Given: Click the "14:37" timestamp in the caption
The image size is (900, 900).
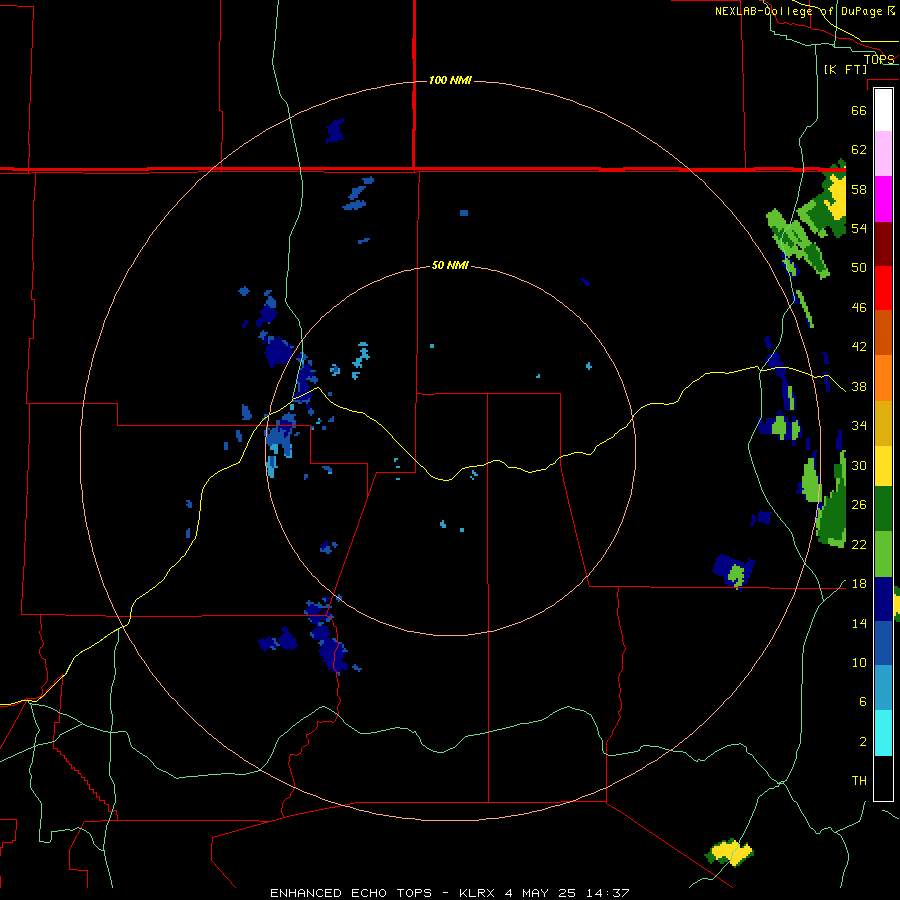Looking at the screenshot, I should coord(607,893).
